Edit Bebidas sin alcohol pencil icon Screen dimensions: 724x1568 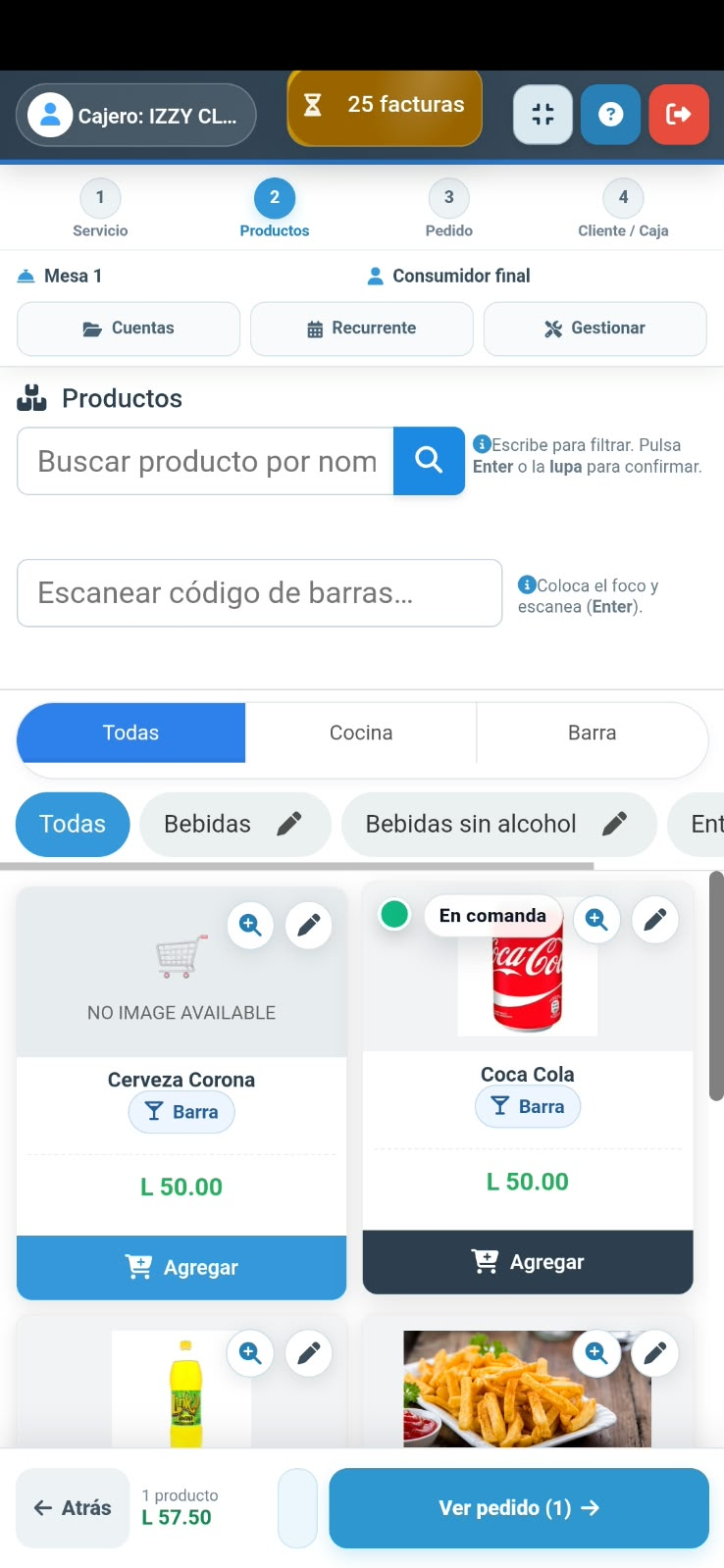coord(615,824)
